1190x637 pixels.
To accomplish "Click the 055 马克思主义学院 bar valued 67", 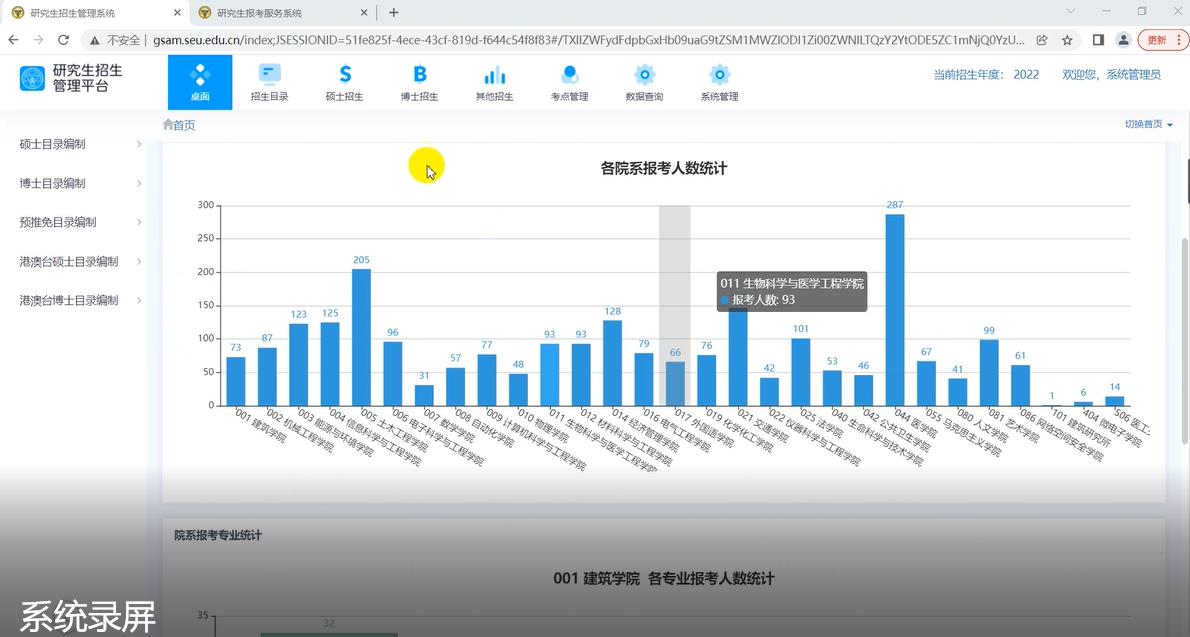I will [x=926, y=383].
